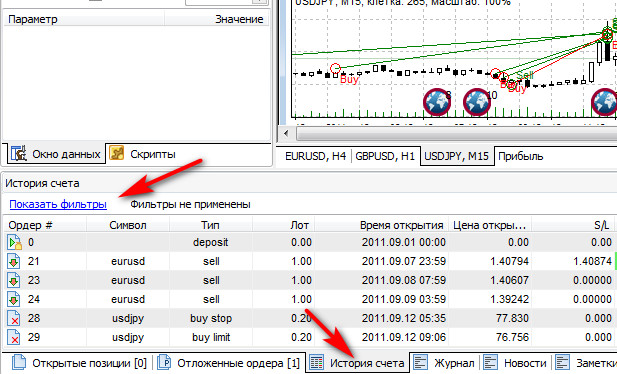
Task: Click the cancelled icon of order 28
Action: coord(14,318)
